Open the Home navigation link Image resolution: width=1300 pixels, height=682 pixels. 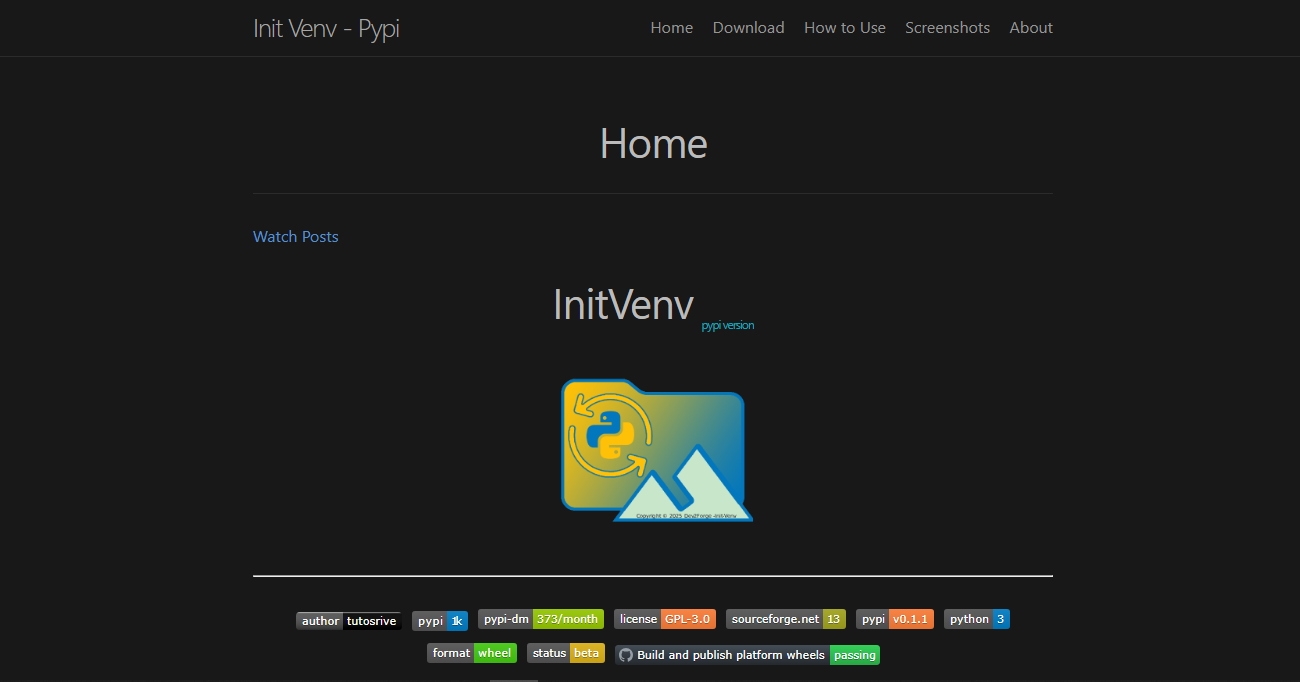[671, 28]
